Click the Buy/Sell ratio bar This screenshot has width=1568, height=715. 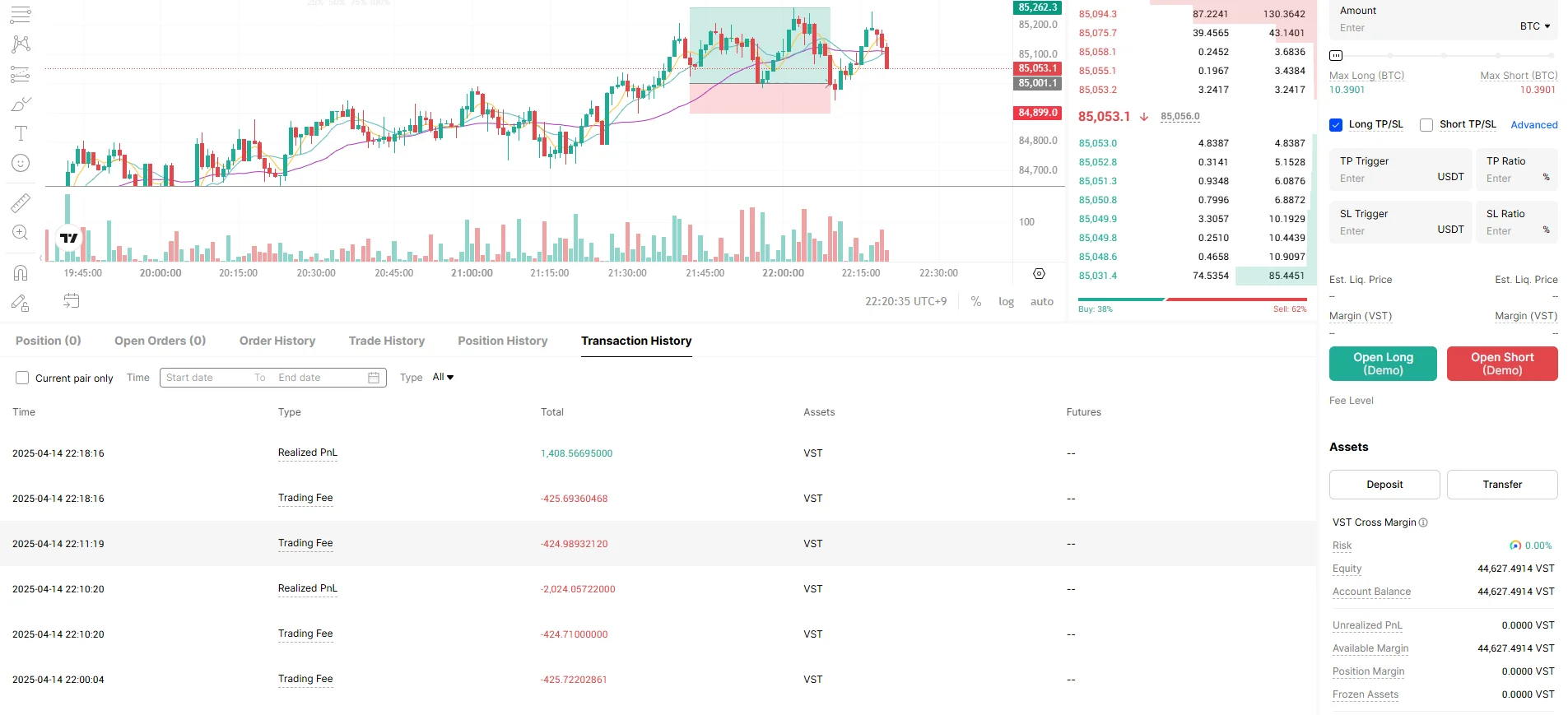click(x=1193, y=299)
